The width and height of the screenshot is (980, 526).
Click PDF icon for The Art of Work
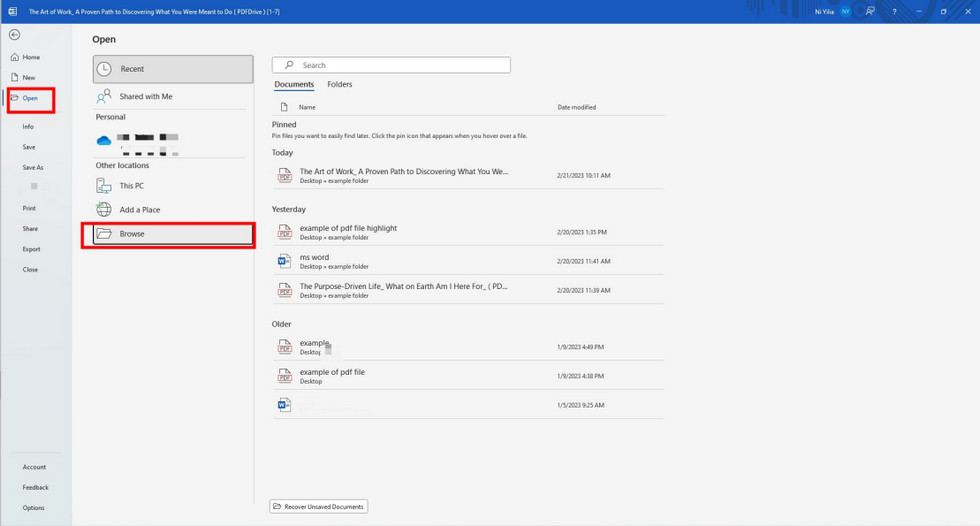point(284,176)
